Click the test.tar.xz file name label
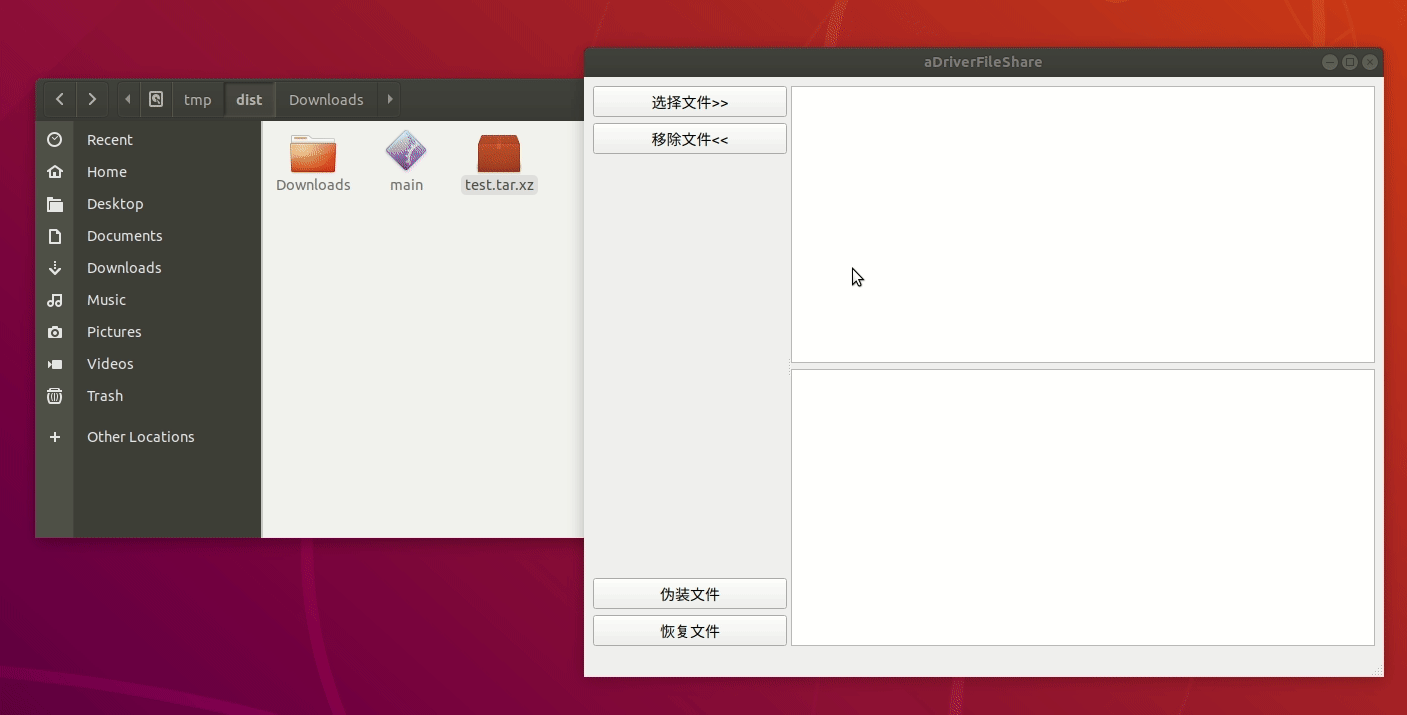The height and width of the screenshot is (715, 1407). (x=500, y=185)
